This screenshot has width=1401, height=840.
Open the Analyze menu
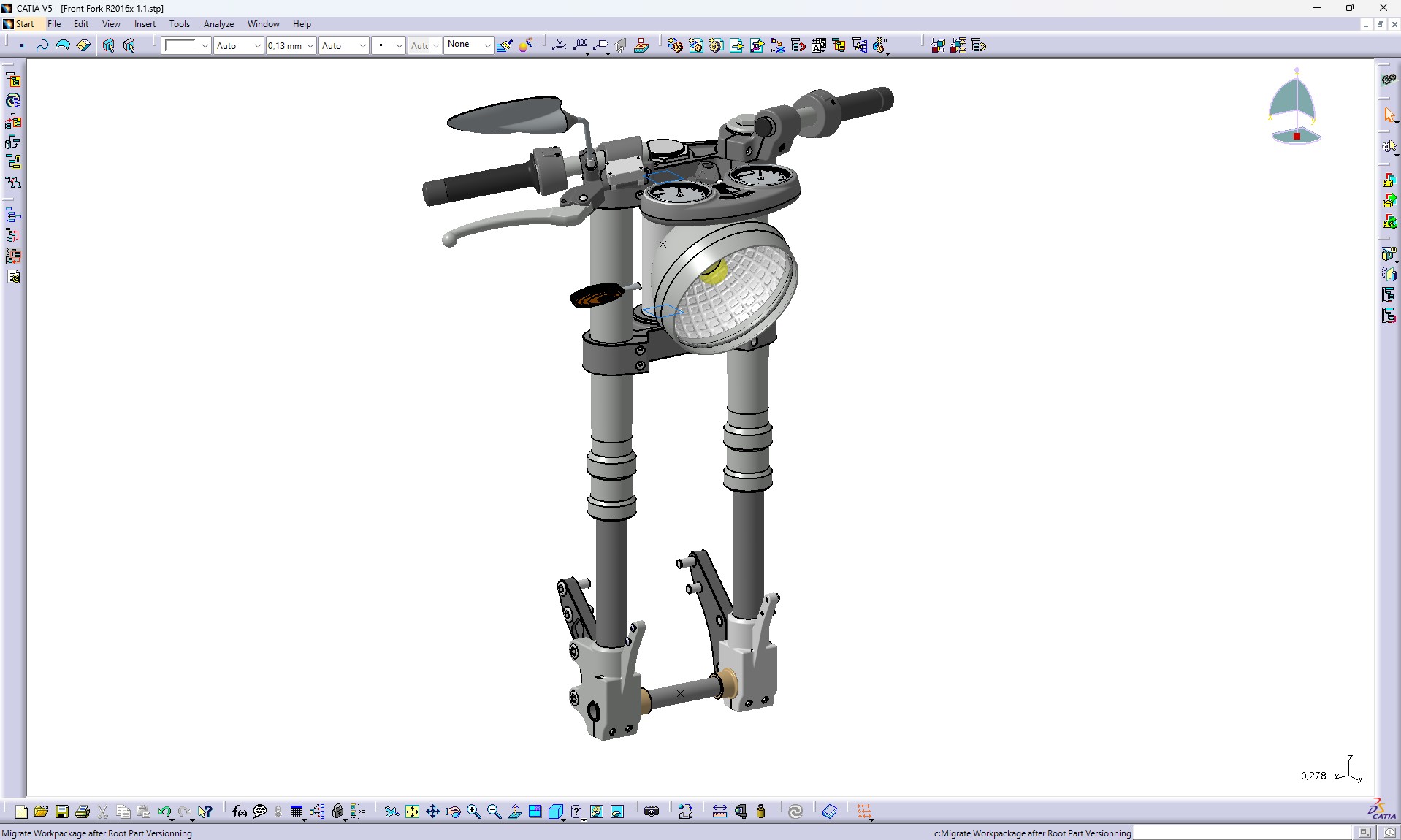click(218, 24)
